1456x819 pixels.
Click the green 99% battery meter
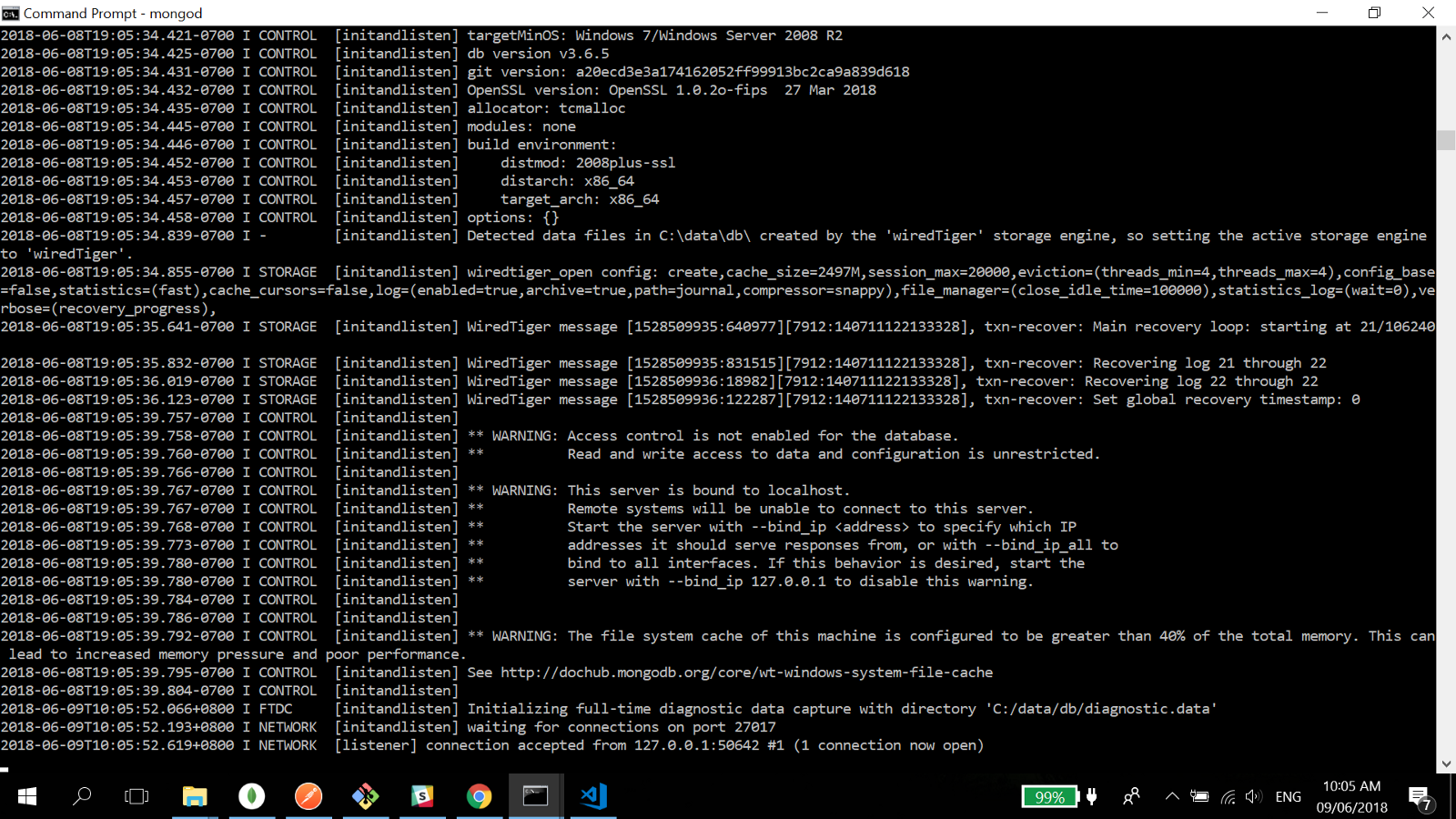[1049, 797]
